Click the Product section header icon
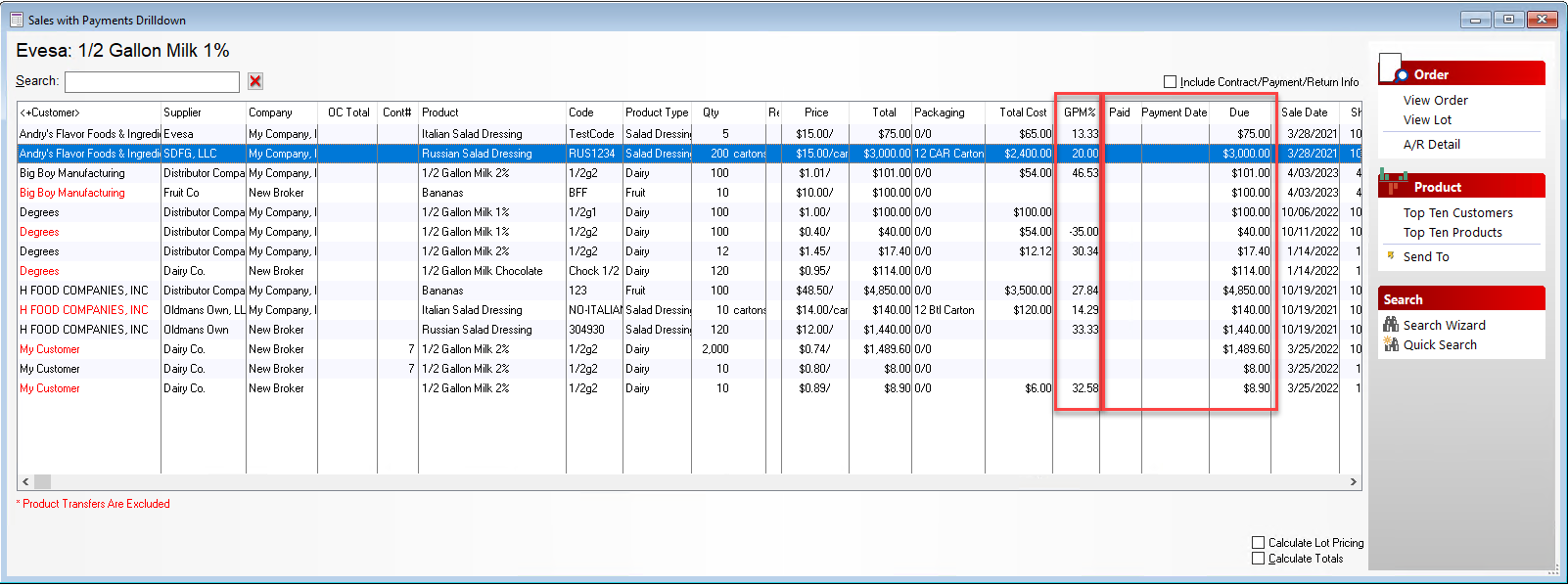 (x=1393, y=182)
